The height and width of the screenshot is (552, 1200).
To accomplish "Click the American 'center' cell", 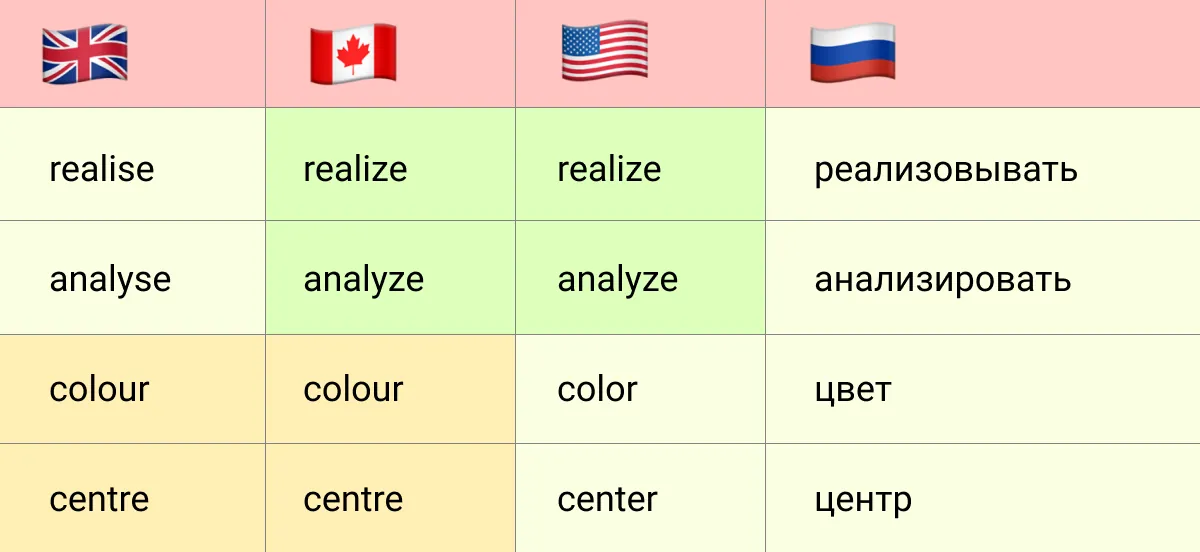I will point(640,498).
